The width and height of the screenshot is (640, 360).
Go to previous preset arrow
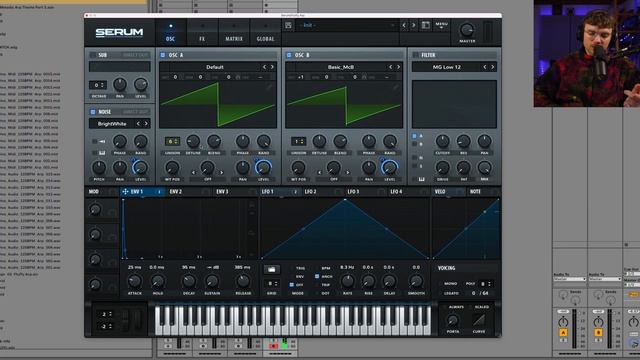click(404, 25)
